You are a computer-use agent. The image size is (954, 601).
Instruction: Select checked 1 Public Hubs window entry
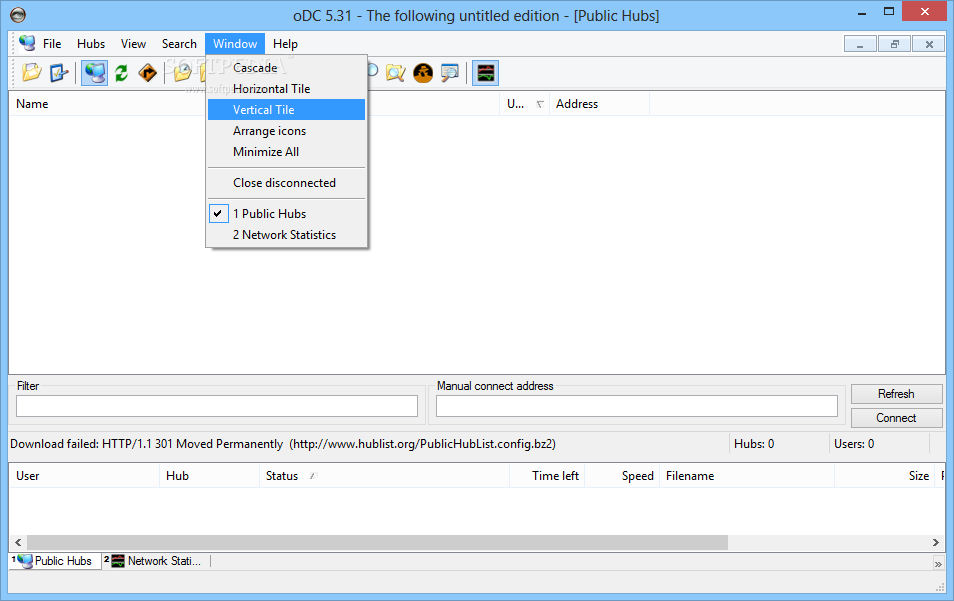[x=287, y=214]
